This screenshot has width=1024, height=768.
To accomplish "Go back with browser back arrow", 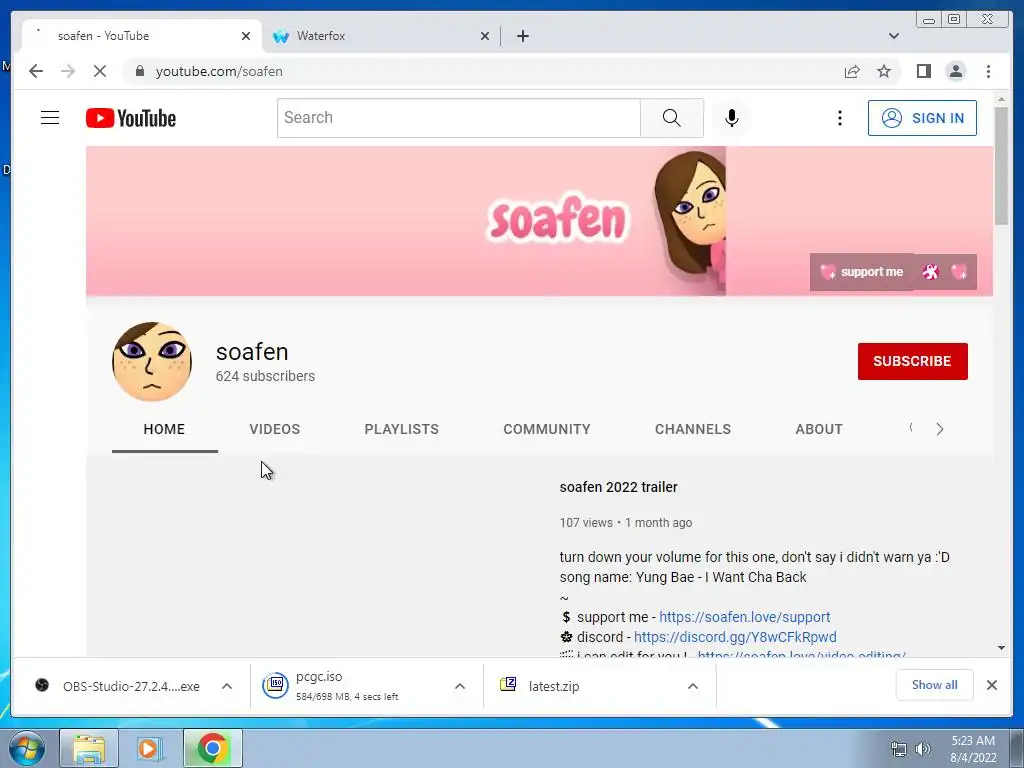I will click(36, 71).
